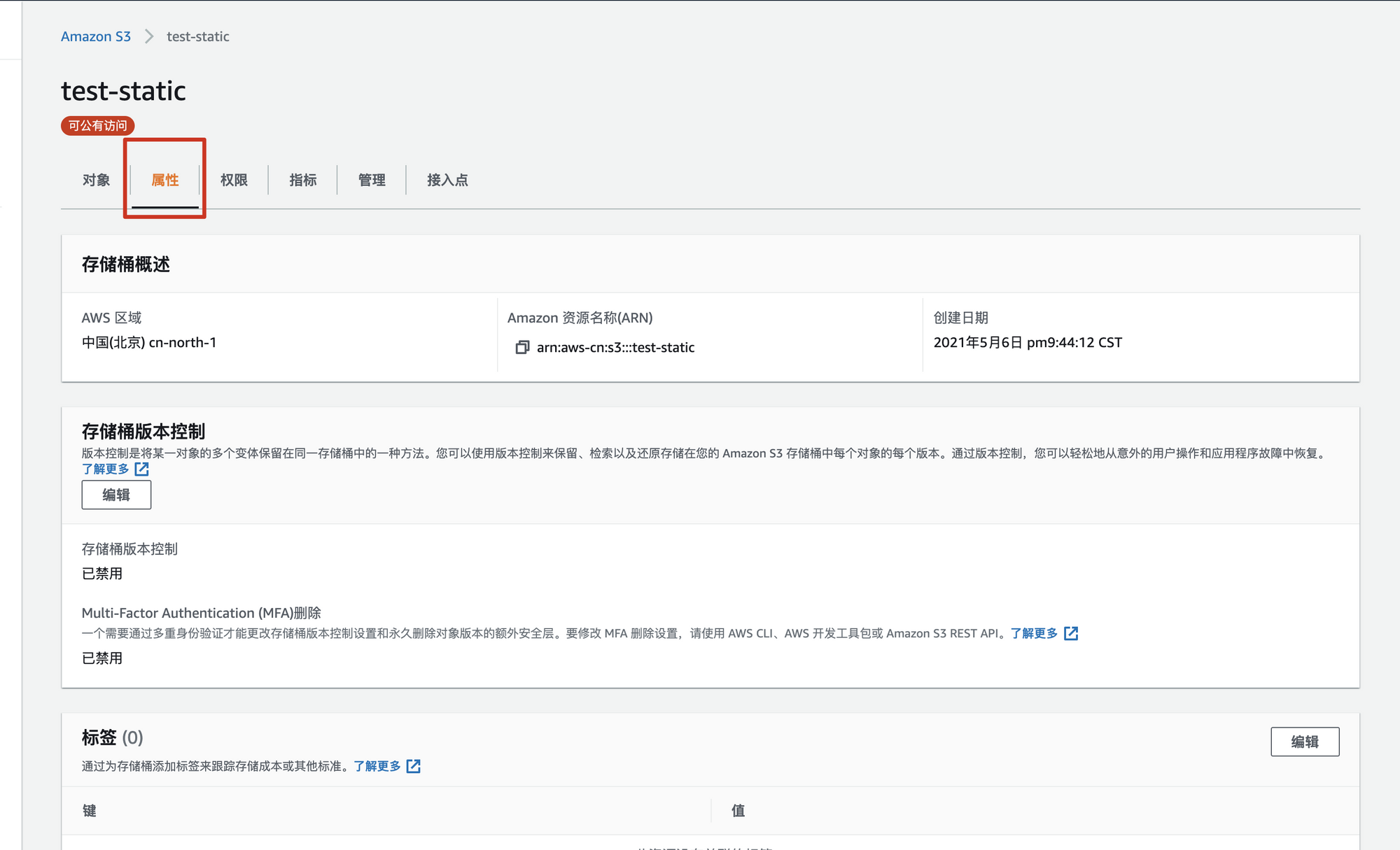This screenshot has height=850, width=1400.
Task: Open 了解更多 link under versioning description
Action: click(106, 469)
